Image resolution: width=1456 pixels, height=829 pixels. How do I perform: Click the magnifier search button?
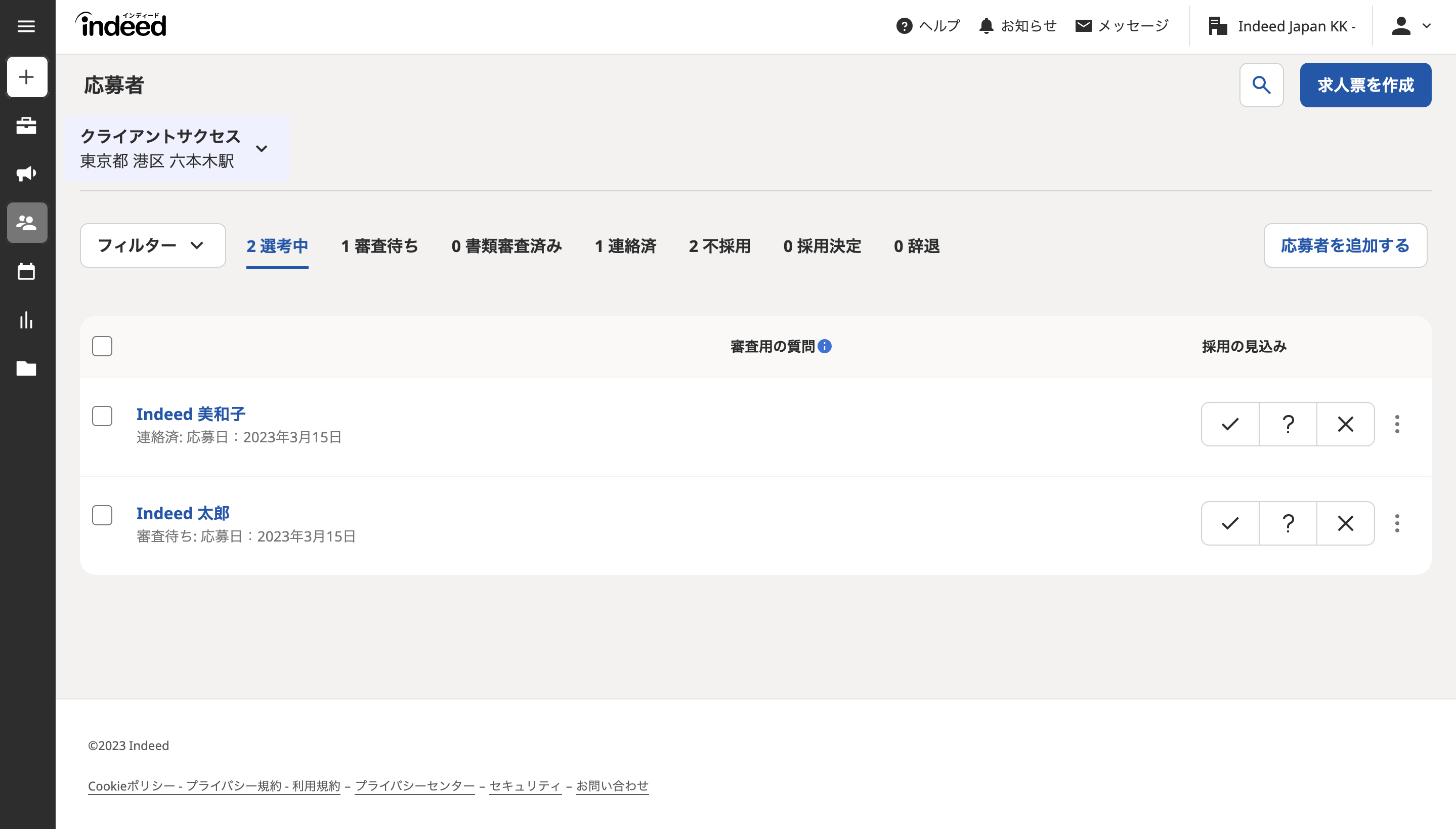tap(1261, 85)
